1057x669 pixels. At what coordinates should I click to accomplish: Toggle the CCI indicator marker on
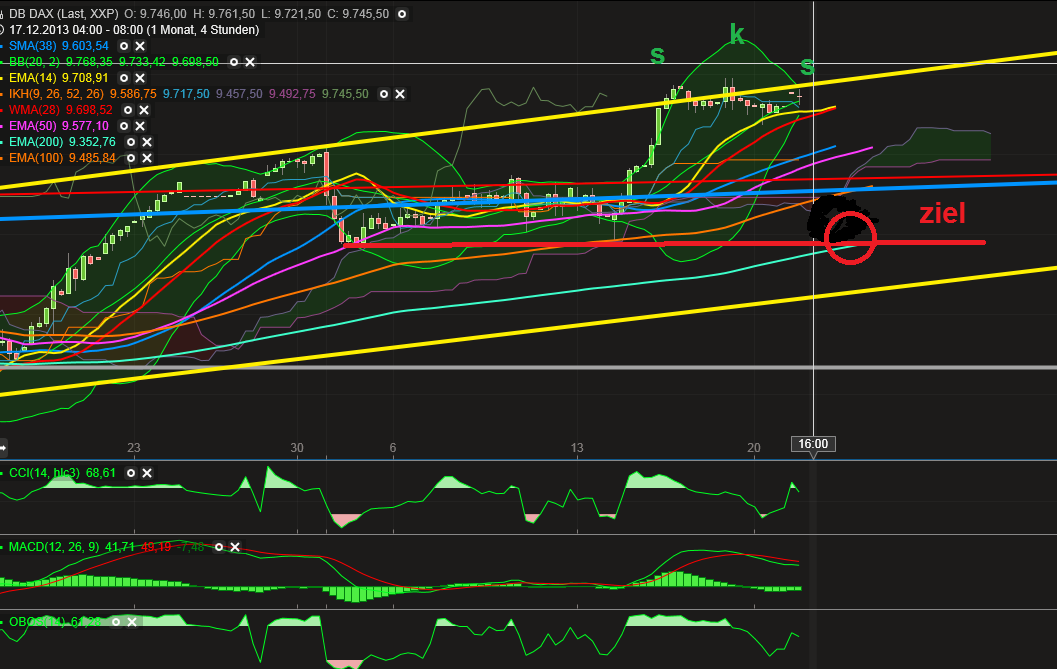pos(2,473)
